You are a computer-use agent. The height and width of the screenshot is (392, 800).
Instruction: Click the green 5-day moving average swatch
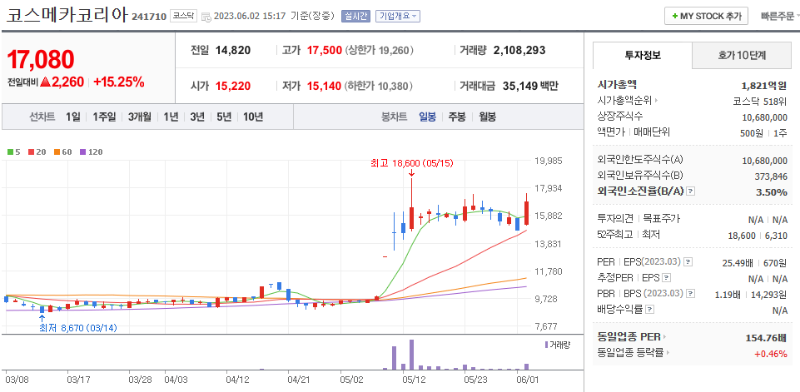[x=10, y=152]
